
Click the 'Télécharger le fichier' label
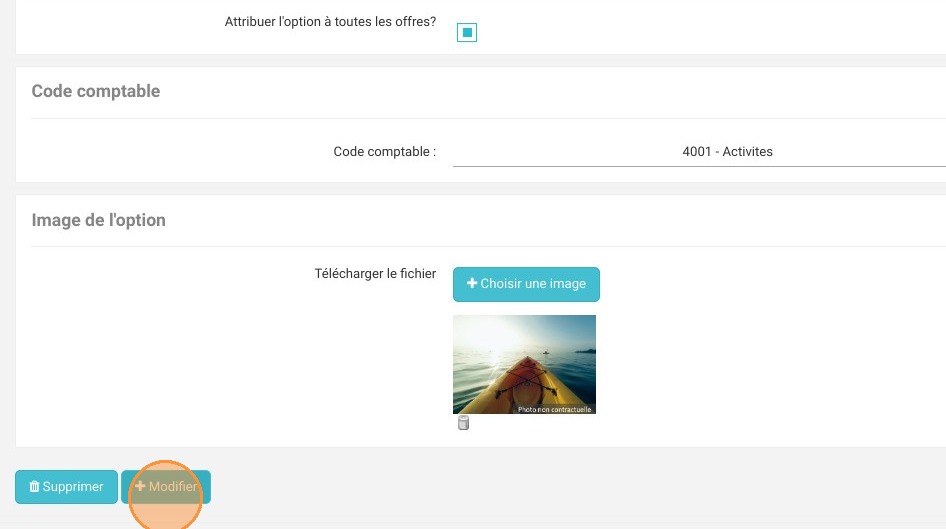point(375,274)
